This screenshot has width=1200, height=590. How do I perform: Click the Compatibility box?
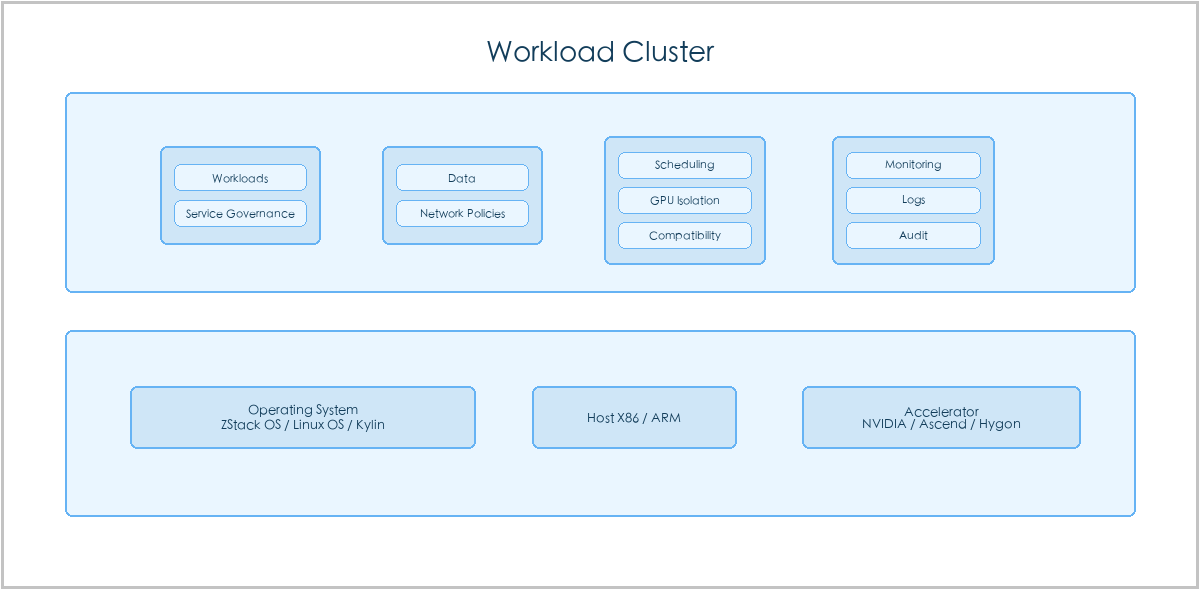[685, 236]
